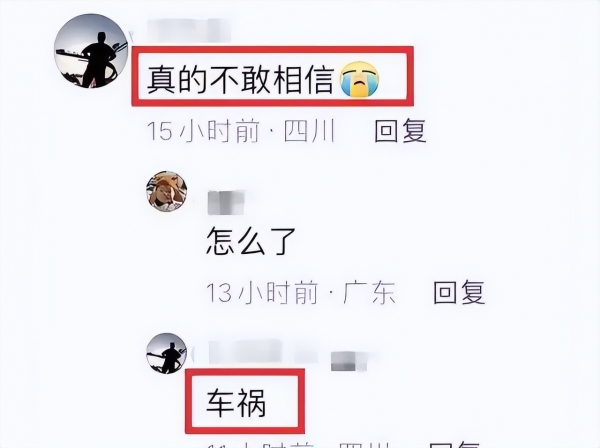600x448 pixels.
Task: Open blurred username above "怎么了"
Action: 226,203
